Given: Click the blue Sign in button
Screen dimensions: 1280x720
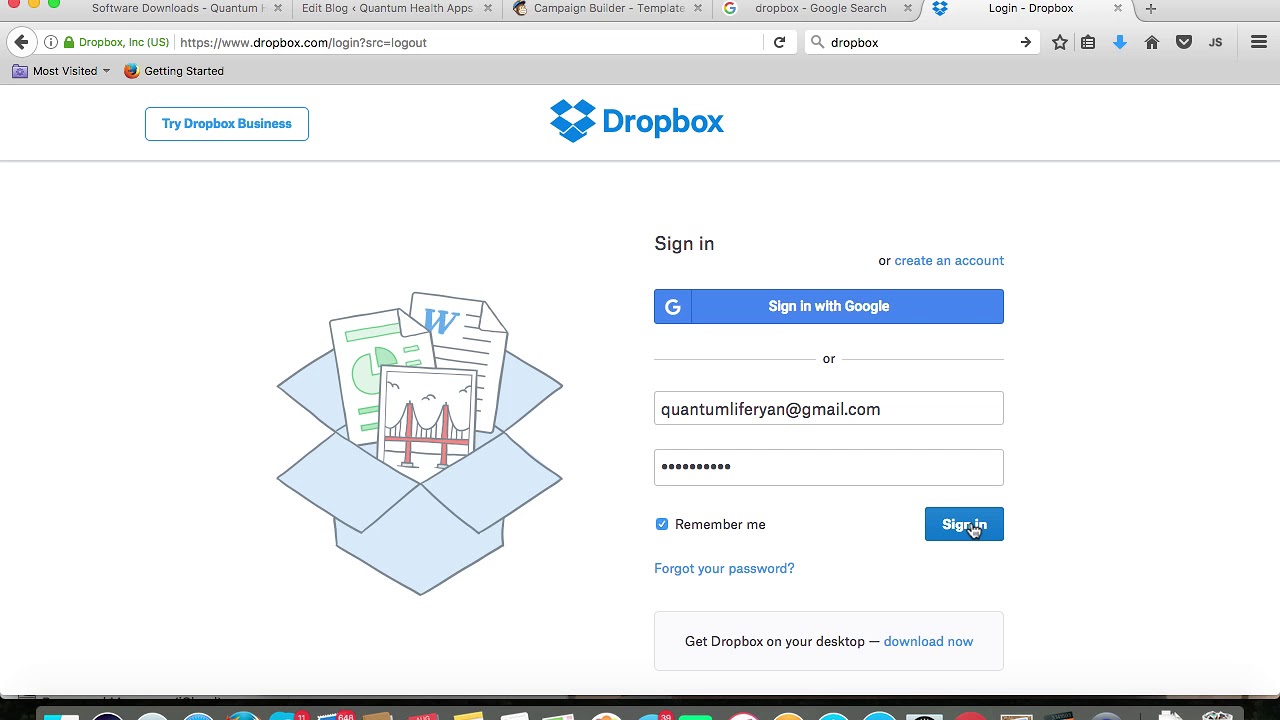Looking at the screenshot, I should click(x=964, y=524).
